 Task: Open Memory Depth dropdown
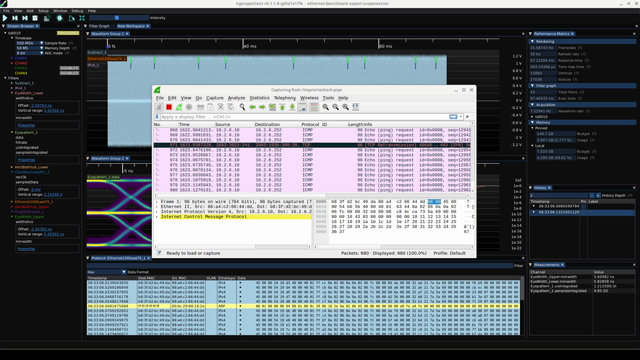coord(29,48)
